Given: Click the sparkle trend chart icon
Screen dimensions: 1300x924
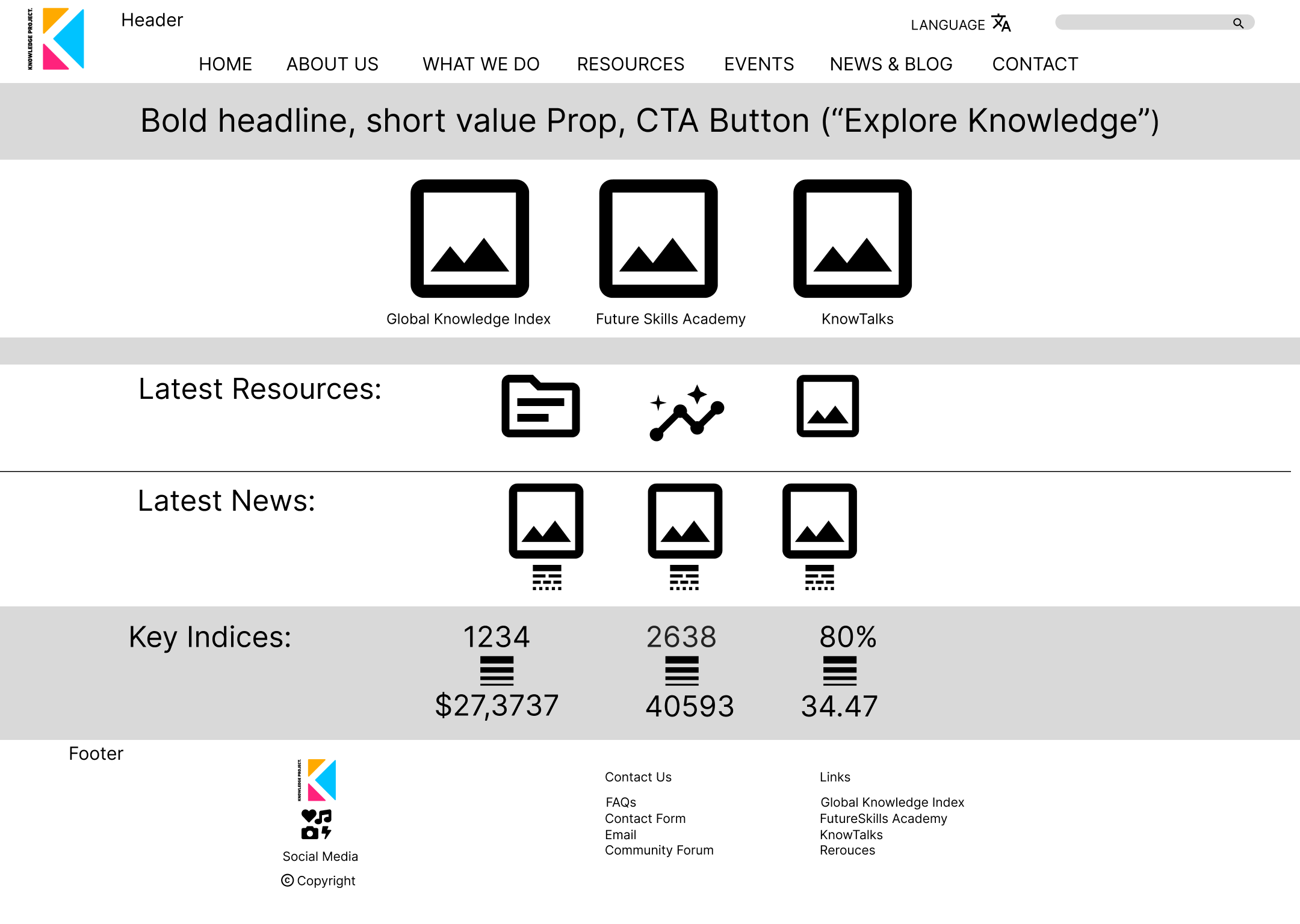Looking at the screenshot, I should click(x=686, y=413).
